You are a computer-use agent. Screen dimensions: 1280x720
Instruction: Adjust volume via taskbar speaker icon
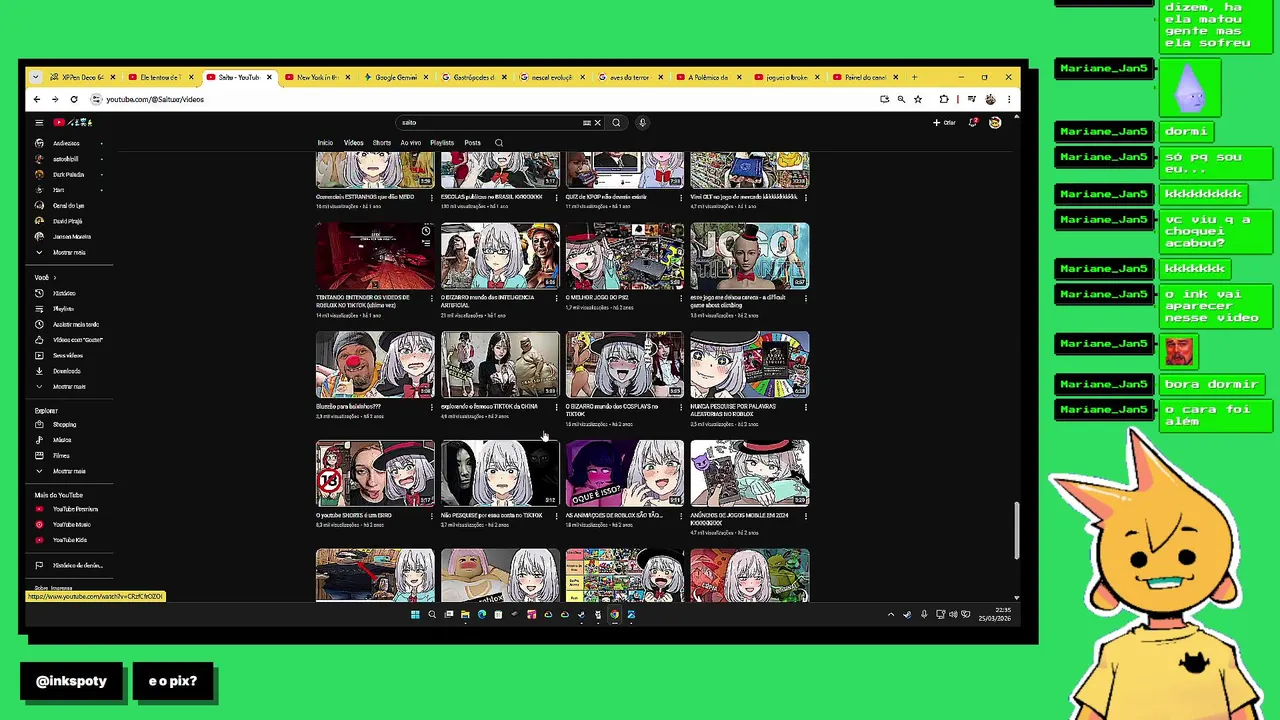click(953, 615)
